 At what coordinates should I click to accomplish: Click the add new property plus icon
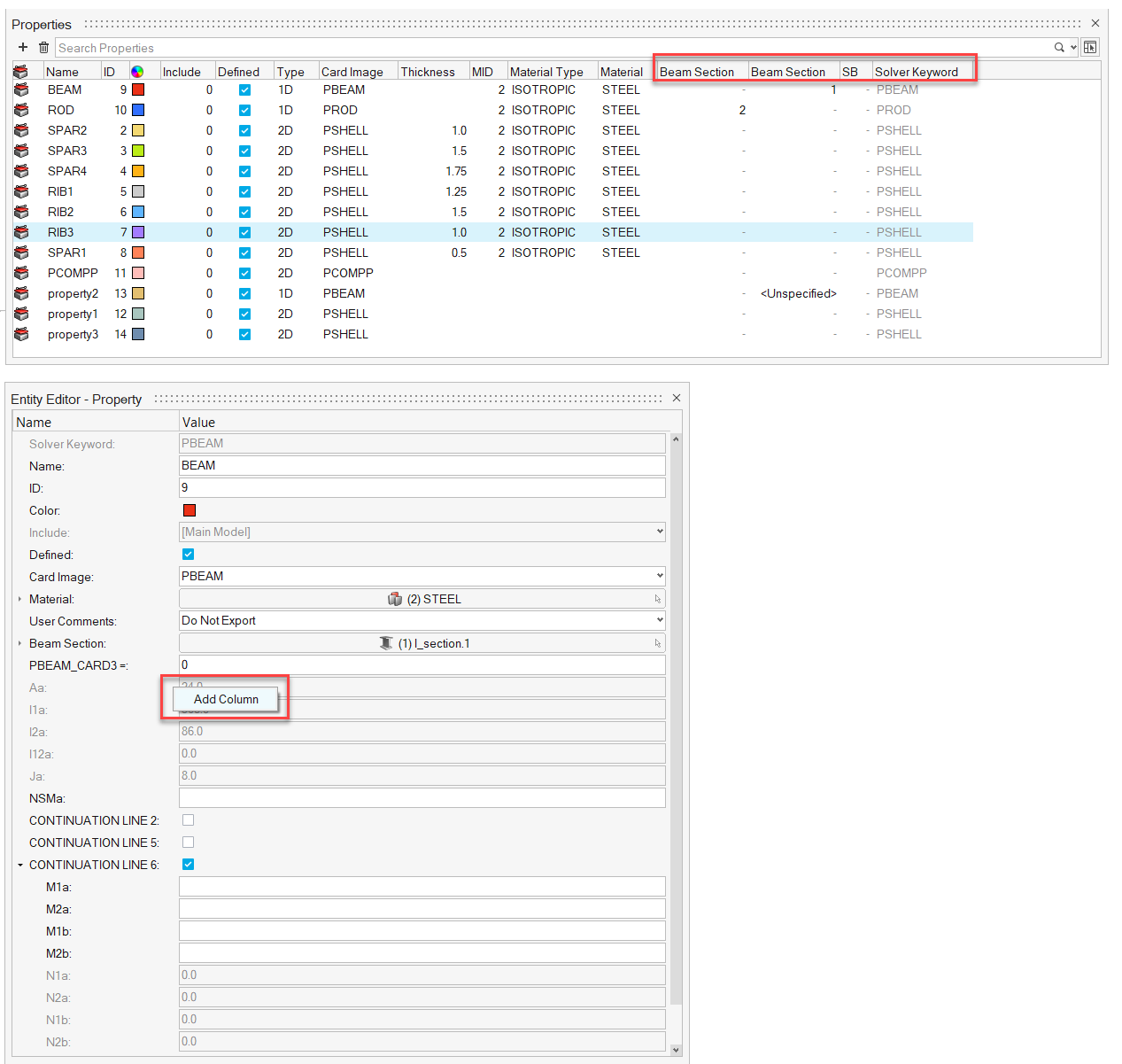click(x=23, y=47)
